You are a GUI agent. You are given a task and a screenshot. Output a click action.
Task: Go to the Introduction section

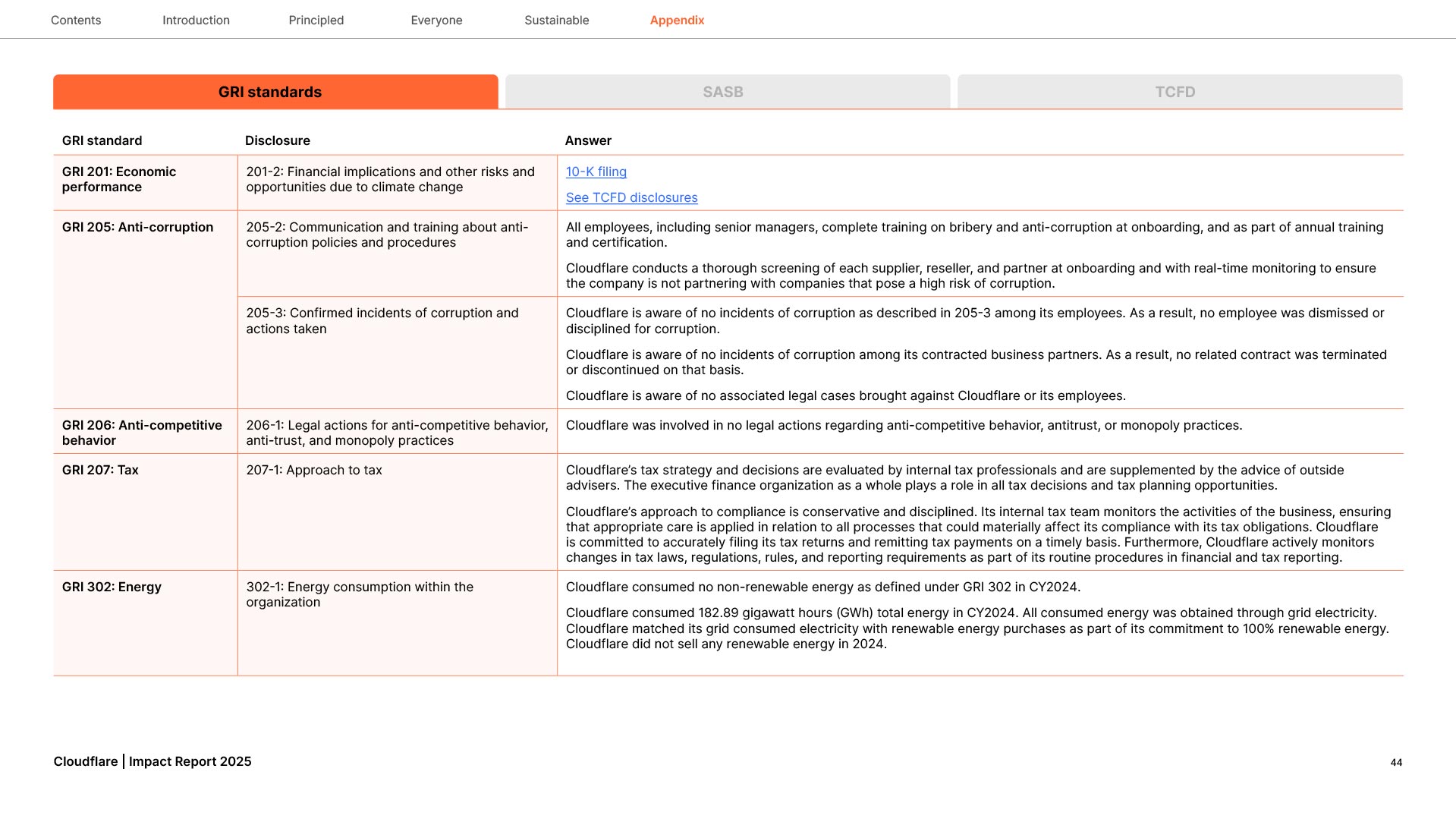click(x=196, y=20)
